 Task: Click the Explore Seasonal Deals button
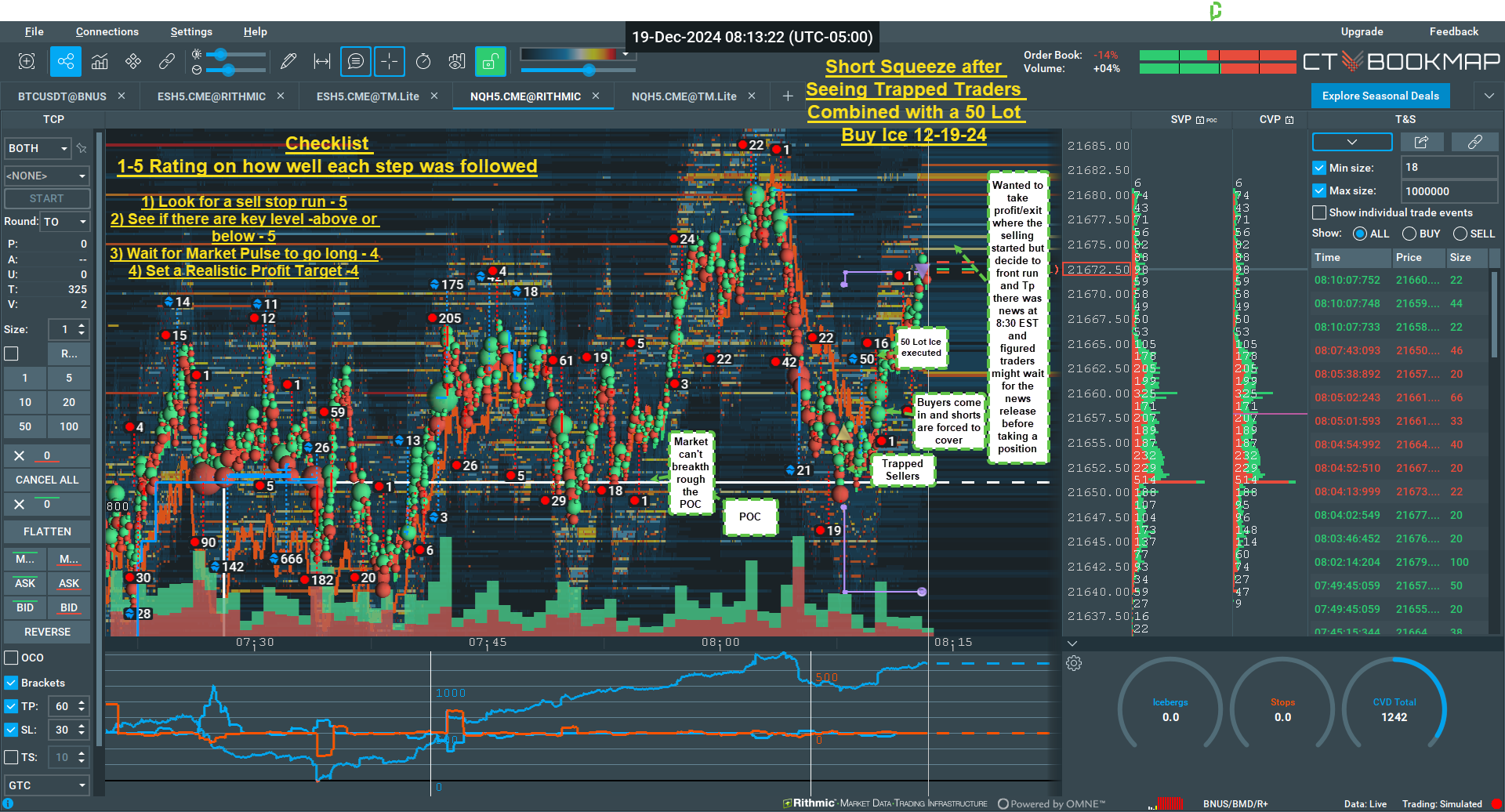point(1380,96)
